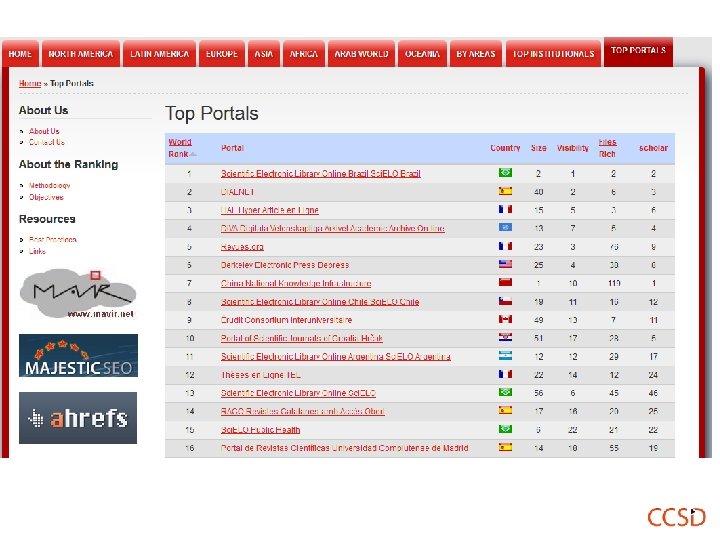Open Universidad Complutense de Madrid portal link
The width and height of the screenshot is (720, 540).
point(344,448)
